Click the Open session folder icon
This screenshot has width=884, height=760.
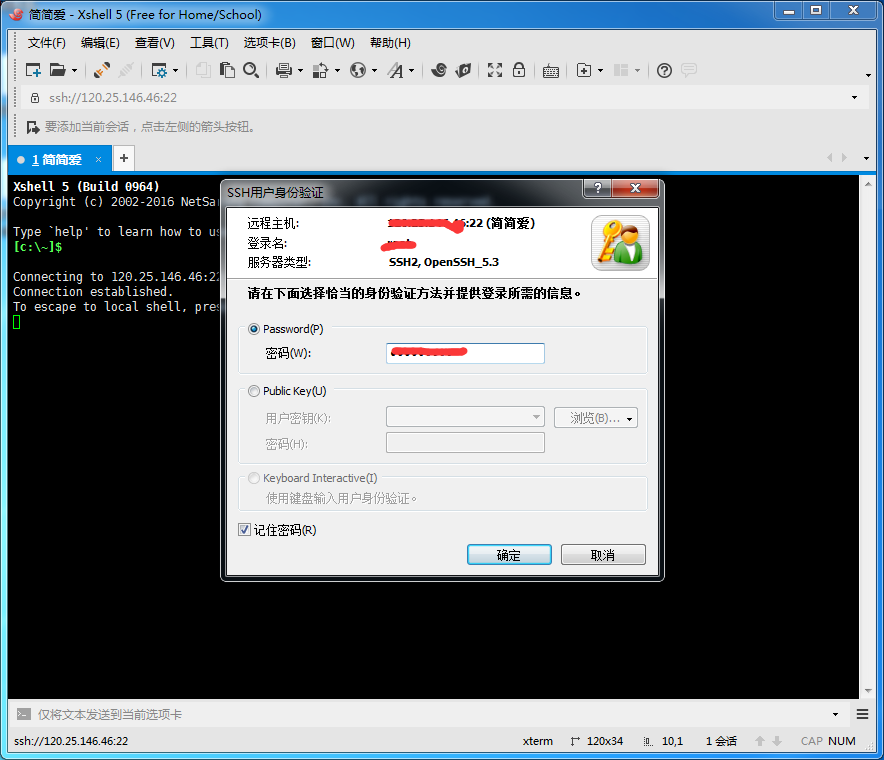[58, 70]
